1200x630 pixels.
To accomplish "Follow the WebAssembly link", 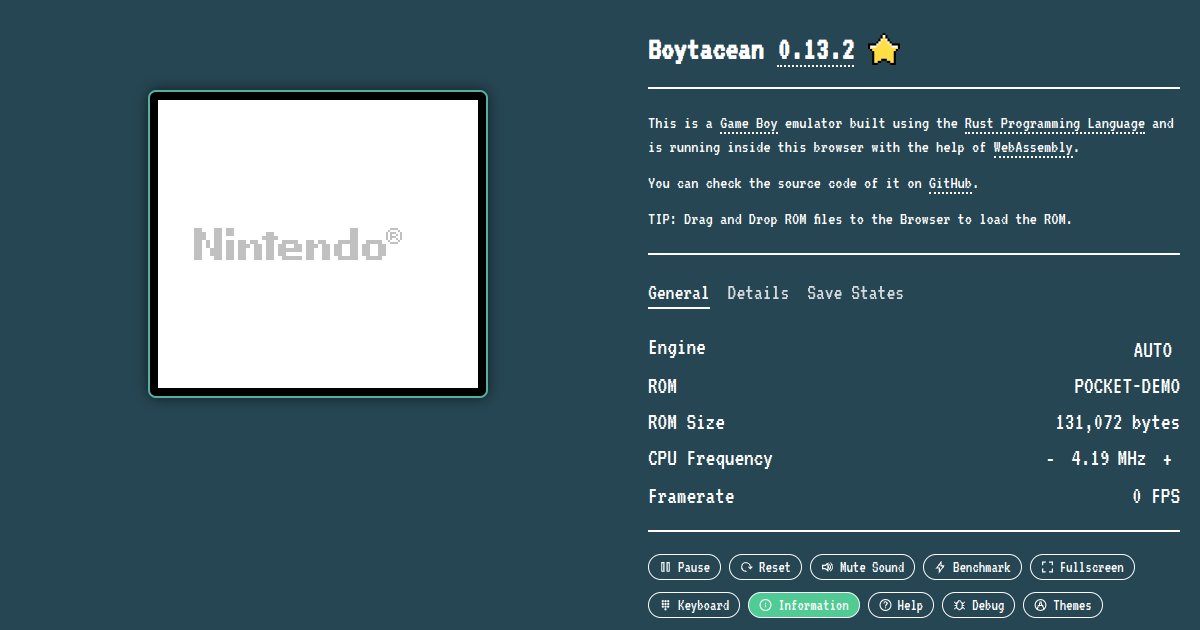I will pos(1033,148).
